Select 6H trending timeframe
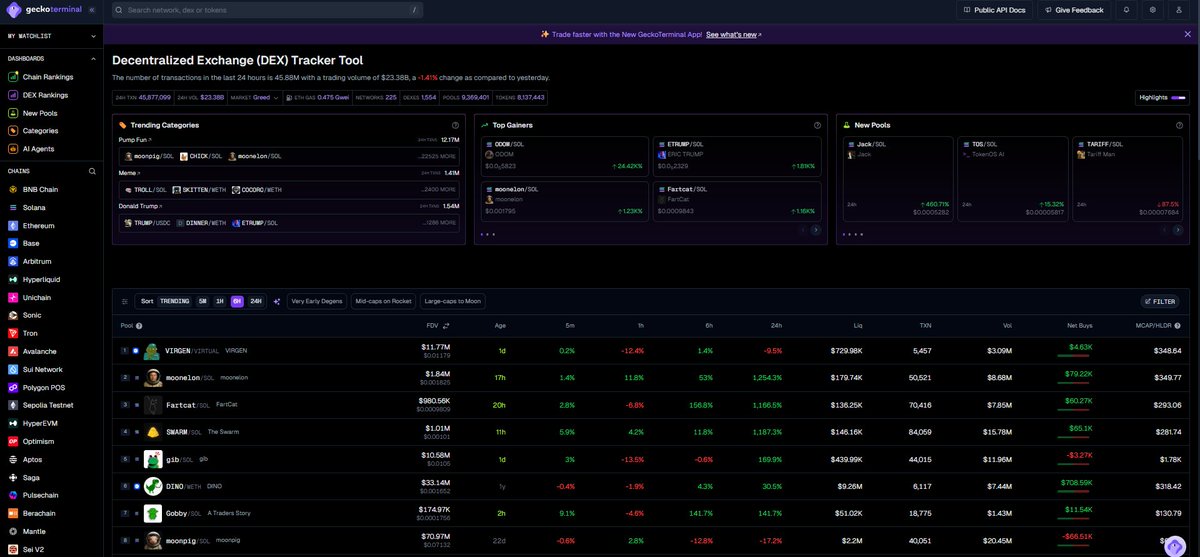The image size is (1200, 557). [x=237, y=301]
